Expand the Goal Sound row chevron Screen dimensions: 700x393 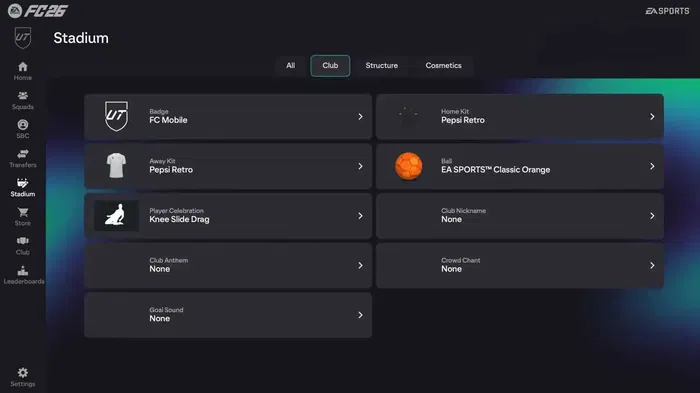pyautogui.click(x=360, y=315)
